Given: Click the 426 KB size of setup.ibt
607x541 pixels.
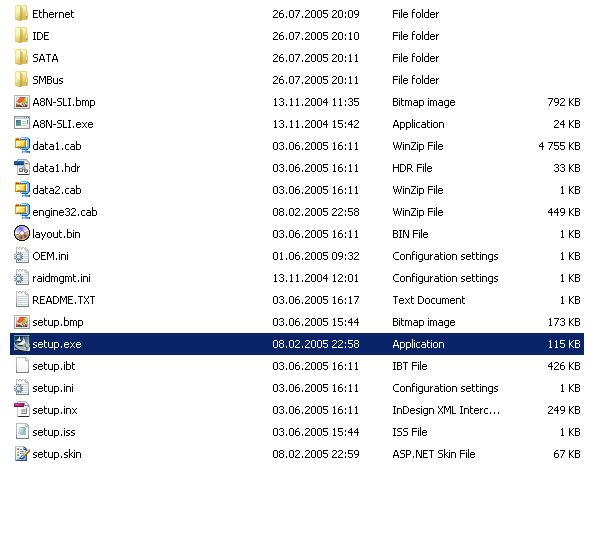Looking at the screenshot, I should coord(564,366).
